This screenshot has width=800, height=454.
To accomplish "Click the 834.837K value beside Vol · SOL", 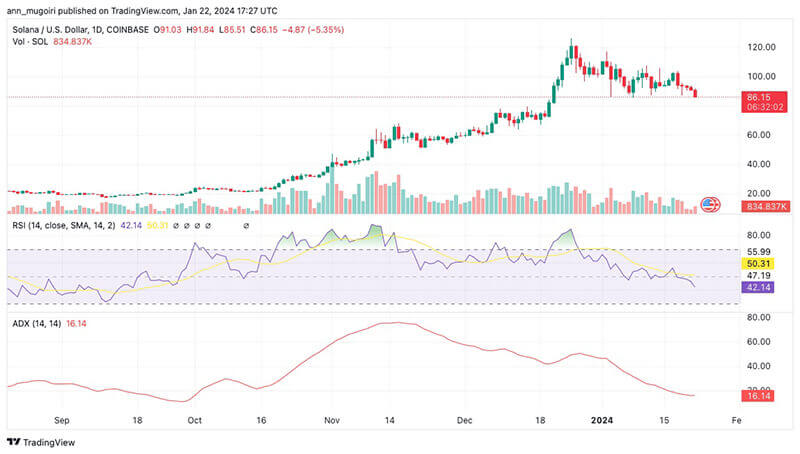I will point(72,42).
